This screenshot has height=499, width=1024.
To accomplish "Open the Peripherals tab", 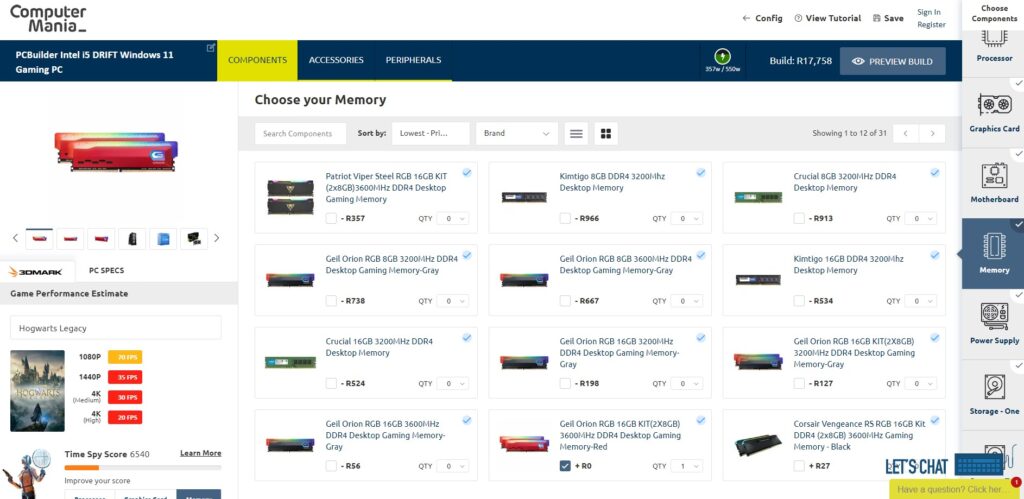I will (x=413, y=60).
